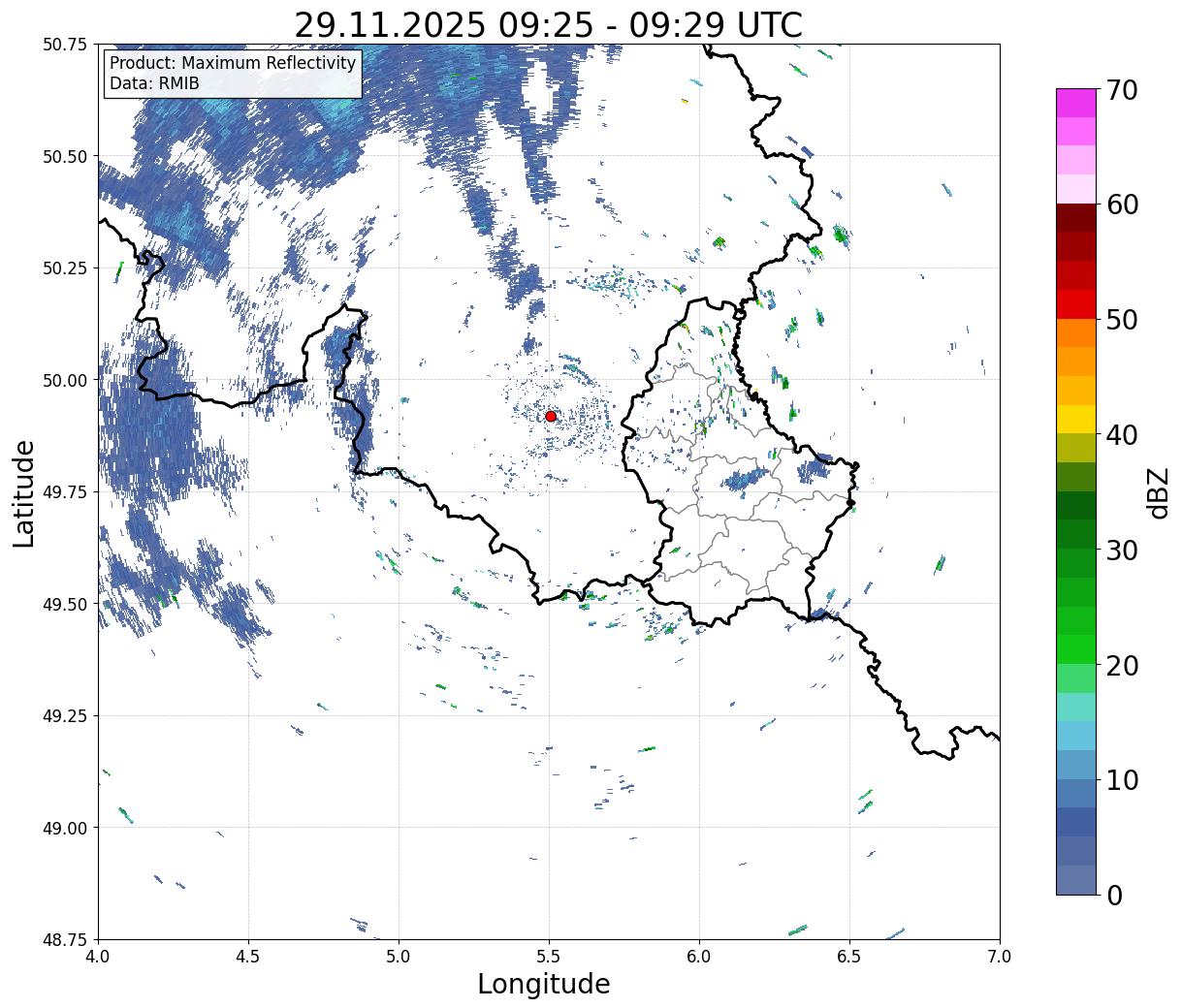Click the longitude tick label 6.0
1182x1008 pixels.
[699, 957]
